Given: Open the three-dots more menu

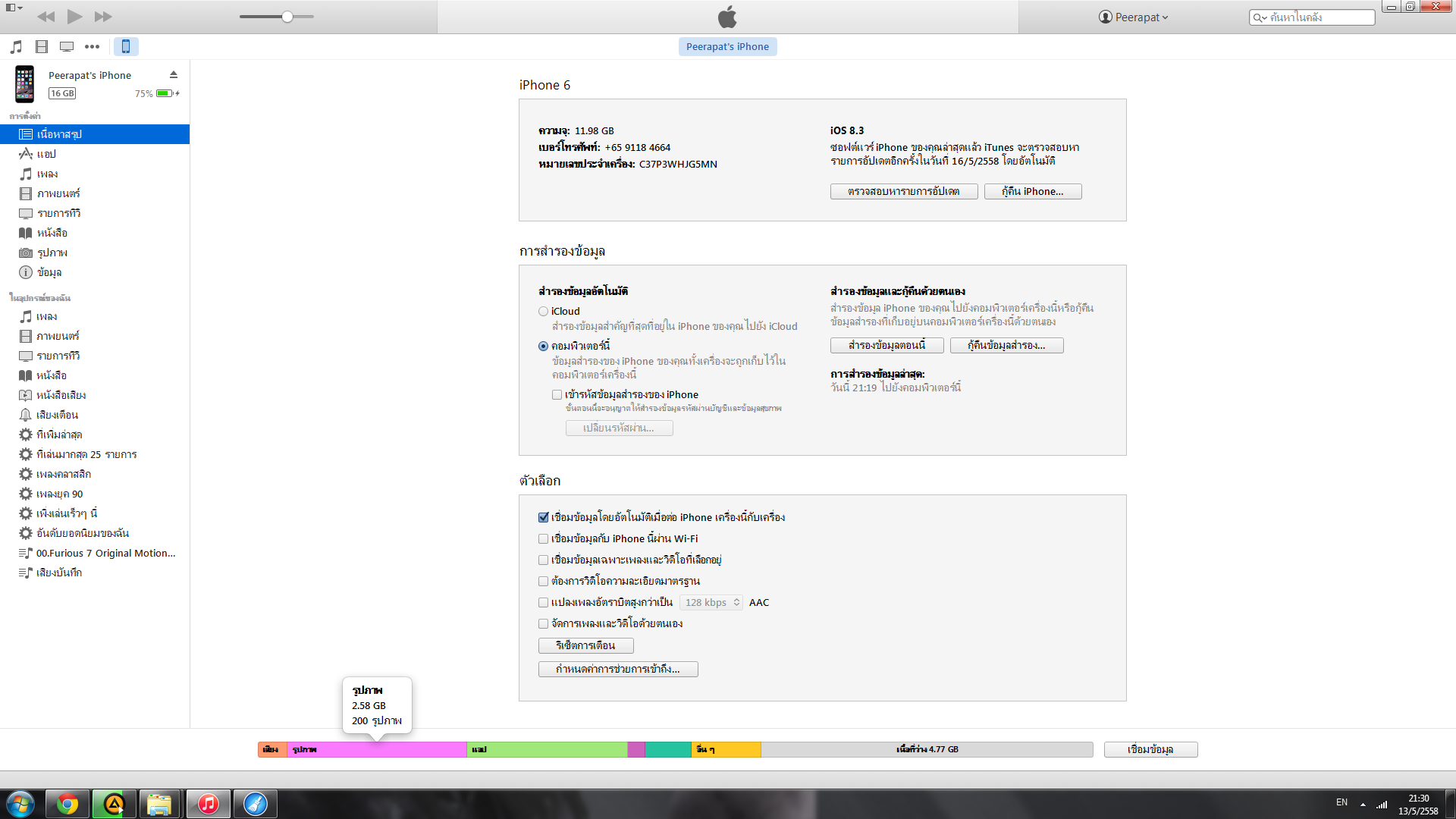Looking at the screenshot, I should click(92, 47).
